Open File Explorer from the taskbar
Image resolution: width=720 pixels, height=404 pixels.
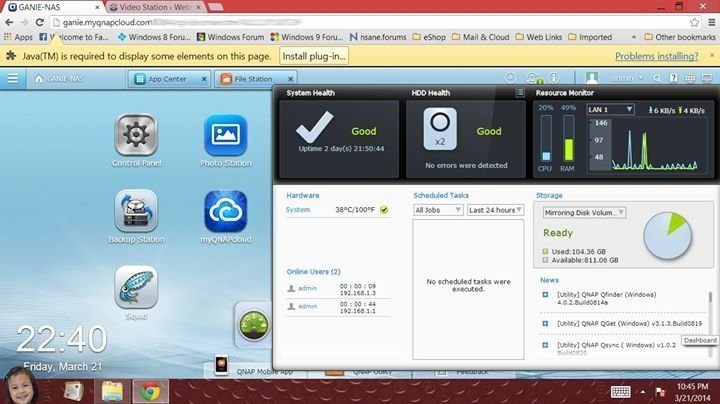[112, 392]
